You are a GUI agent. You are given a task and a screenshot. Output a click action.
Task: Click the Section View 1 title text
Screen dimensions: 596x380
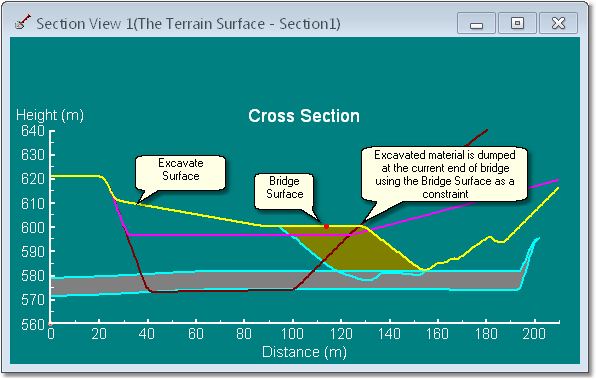click(x=188, y=24)
